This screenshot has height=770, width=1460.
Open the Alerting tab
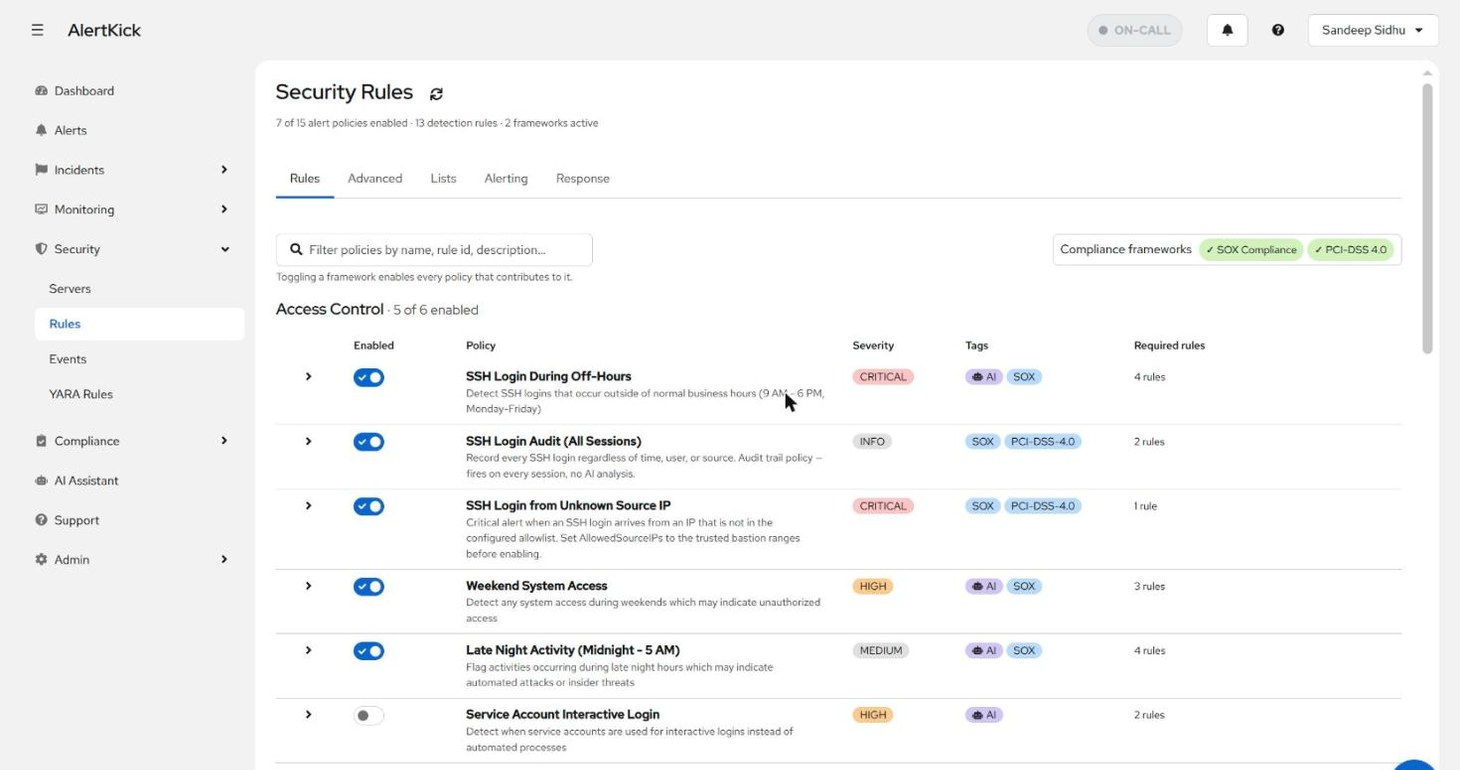(506, 179)
